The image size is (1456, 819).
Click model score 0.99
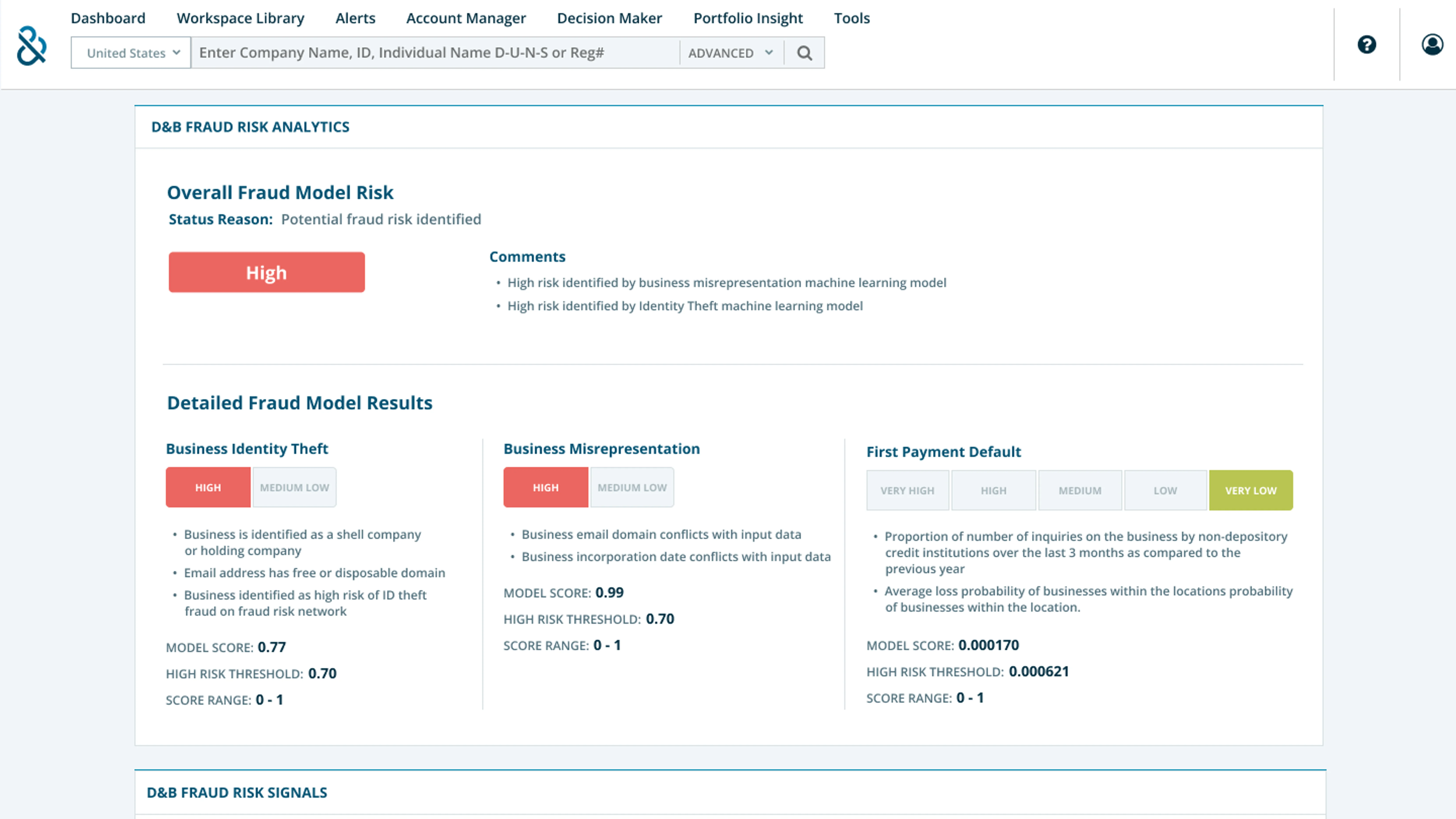[609, 592]
